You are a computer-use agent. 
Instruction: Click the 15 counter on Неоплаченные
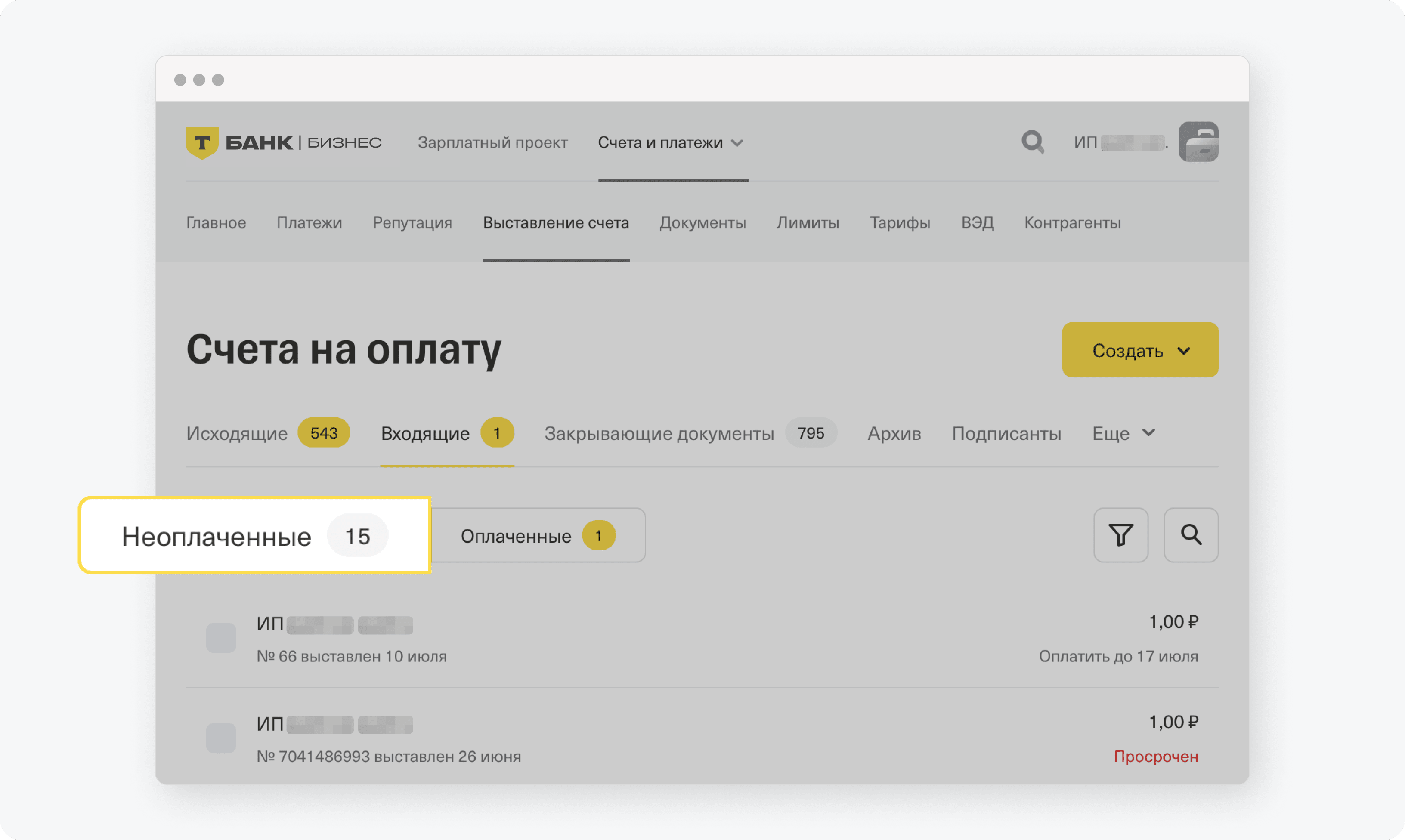[358, 535]
